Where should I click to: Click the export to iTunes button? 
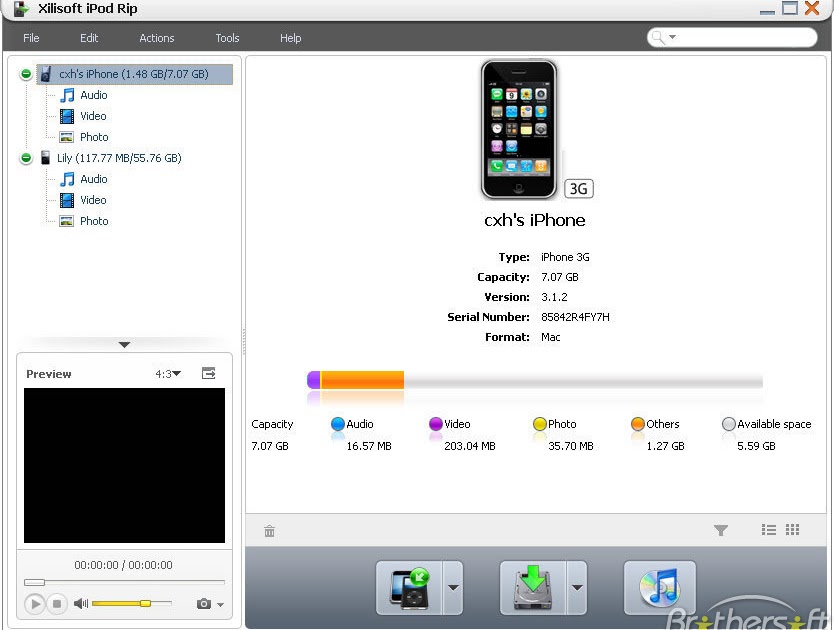660,588
